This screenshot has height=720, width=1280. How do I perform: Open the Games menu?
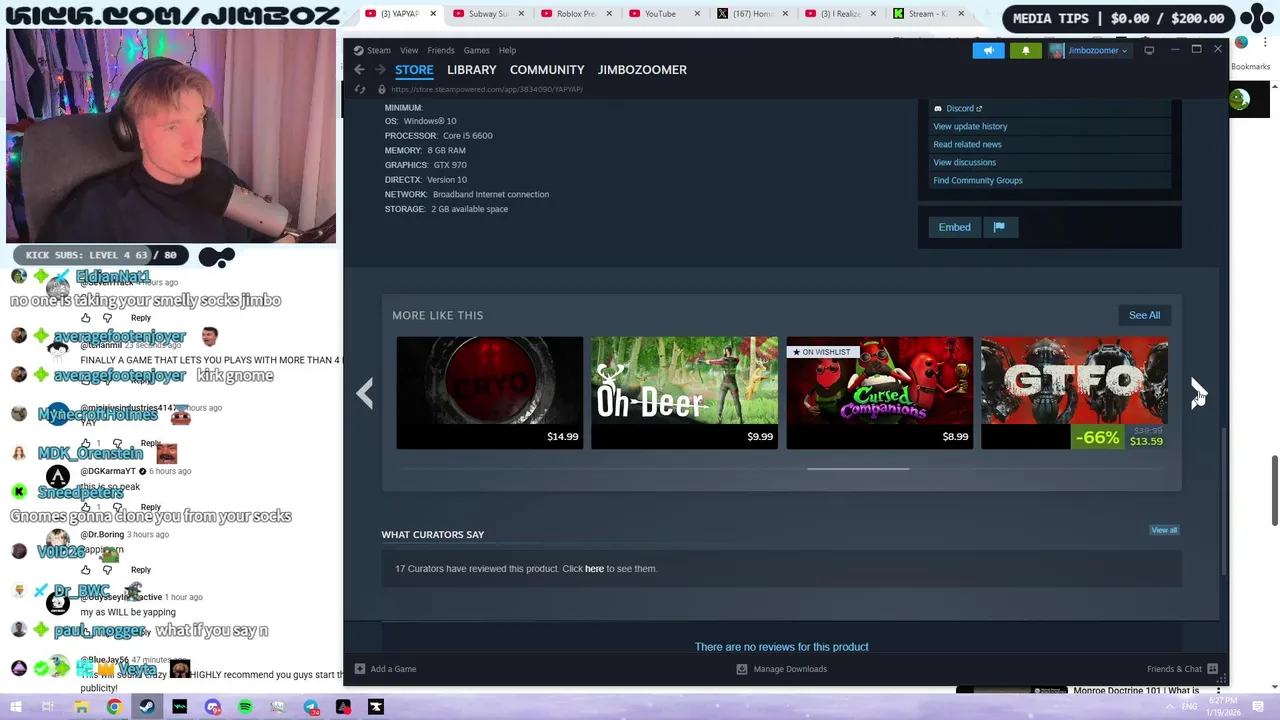tap(476, 50)
